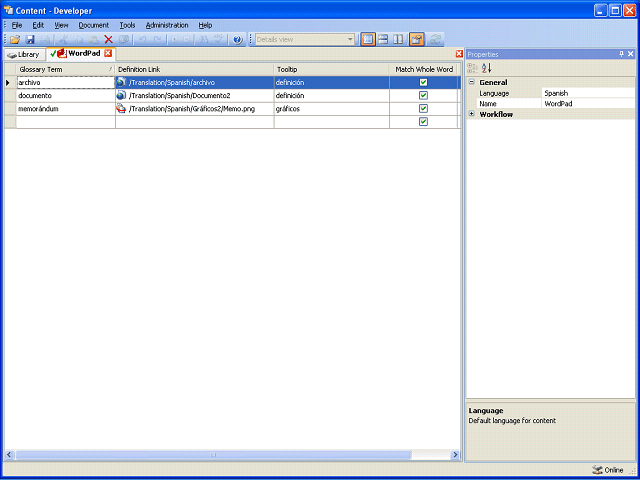Uncheck Match Whole Word for documento
This screenshot has height=480, width=640.
pyautogui.click(x=423, y=96)
